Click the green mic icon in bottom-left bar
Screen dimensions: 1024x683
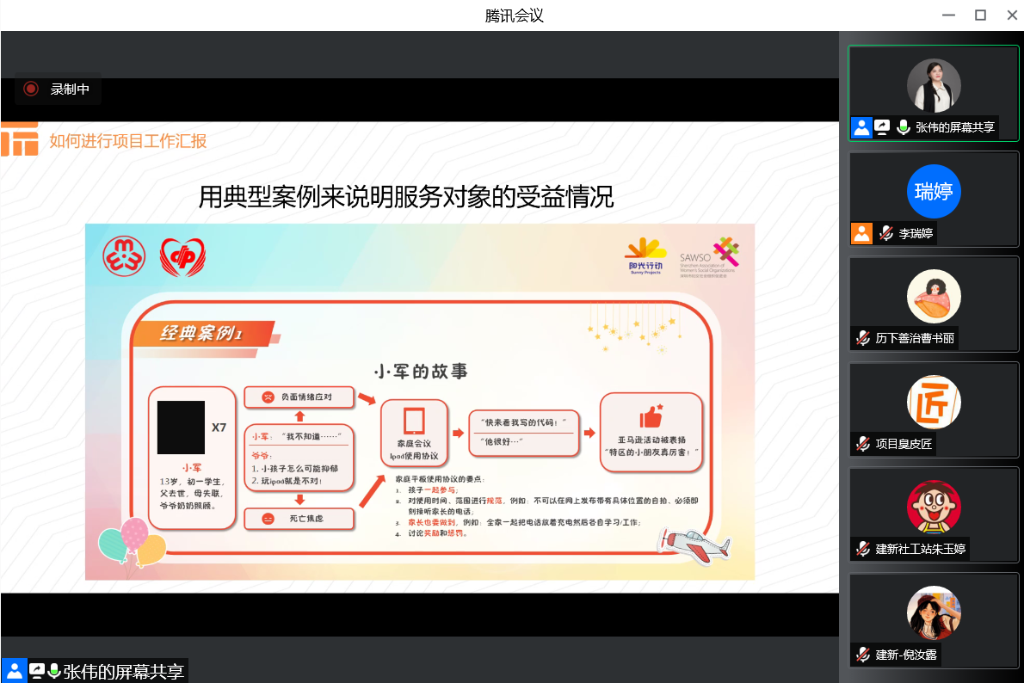[x=54, y=671]
